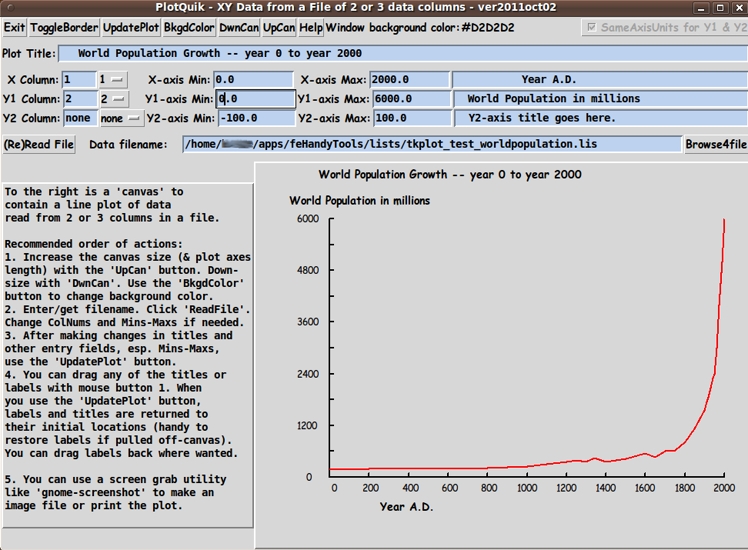
Task: Click UpdatePlot to redraw the graph
Action: pos(130,28)
